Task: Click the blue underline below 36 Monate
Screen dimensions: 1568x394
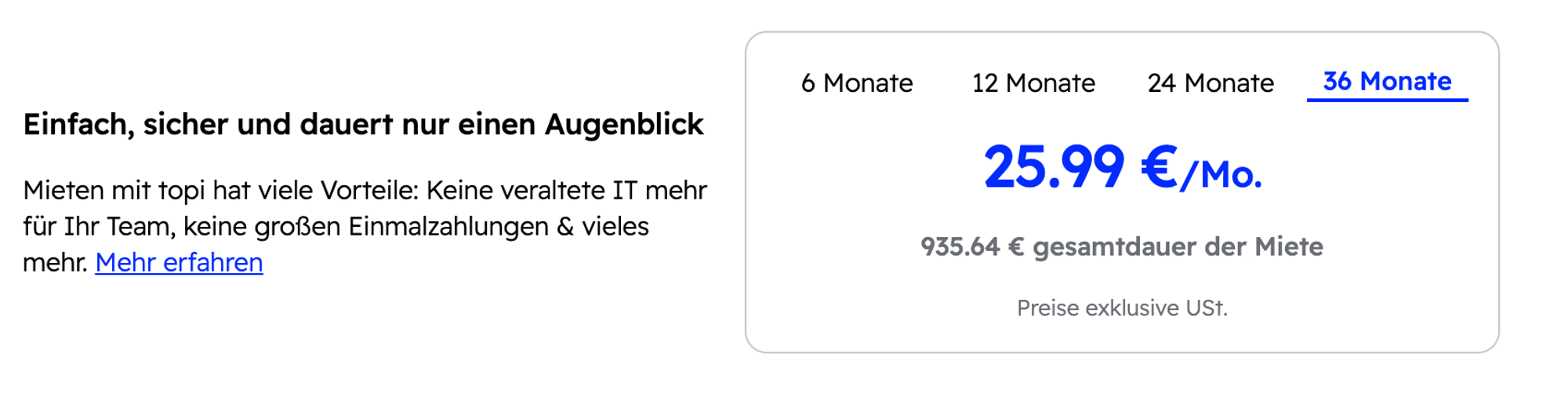Action: (x=1387, y=100)
